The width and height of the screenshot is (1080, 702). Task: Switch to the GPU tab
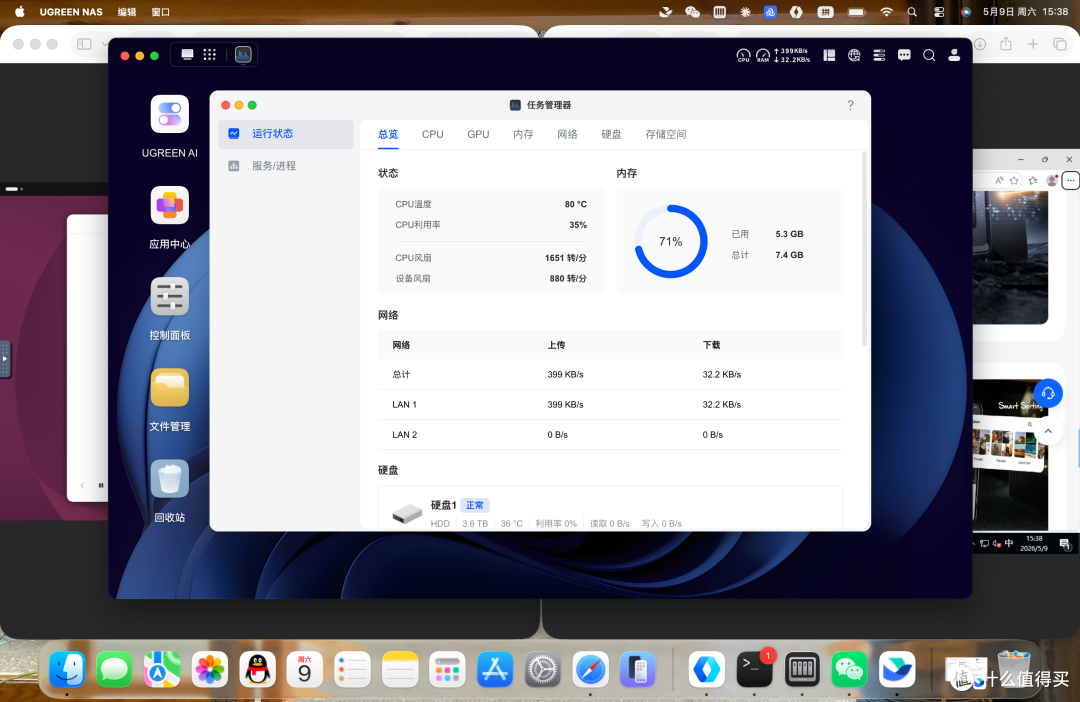point(478,134)
